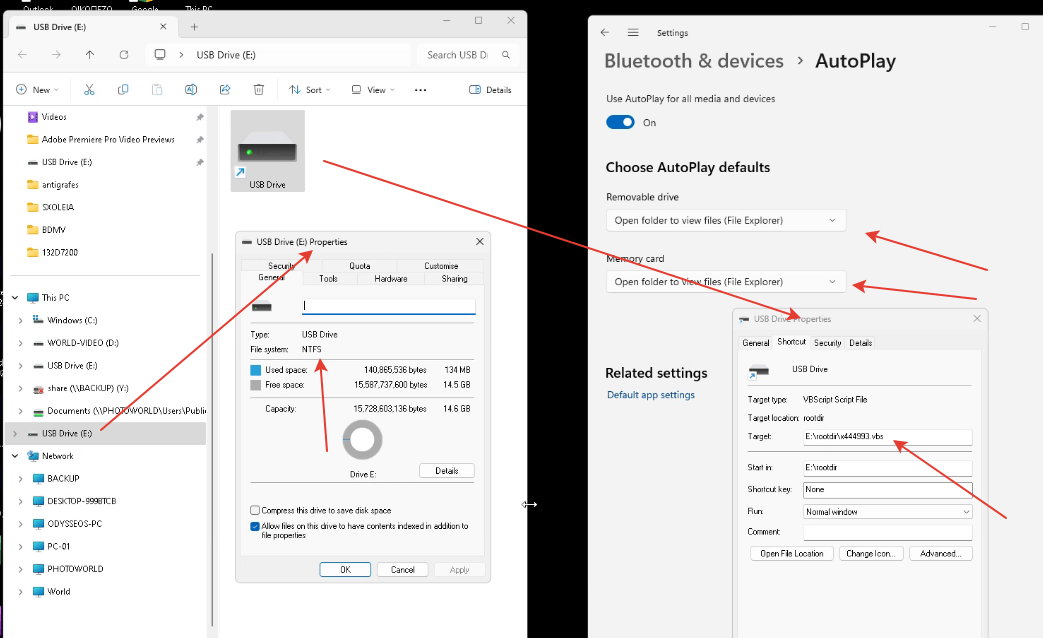Click the Delete trash icon in Explorer toolbar
Image resolution: width=1043 pixels, height=638 pixels.
click(x=259, y=90)
